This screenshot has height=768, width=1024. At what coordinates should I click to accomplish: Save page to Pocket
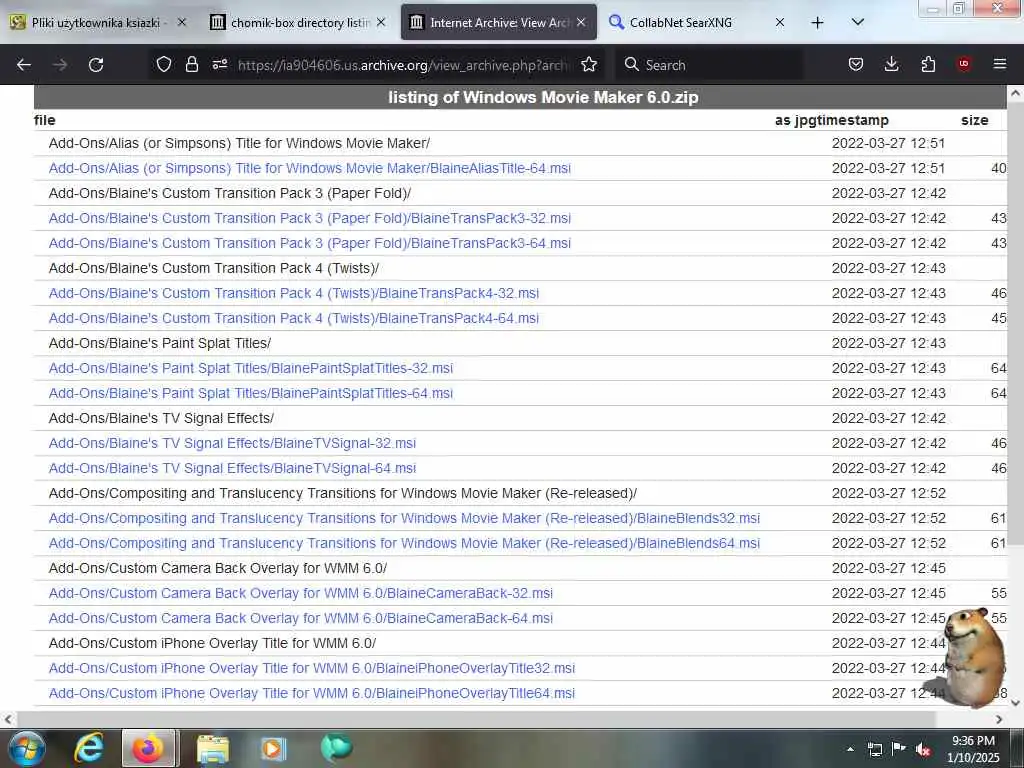point(856,64)
